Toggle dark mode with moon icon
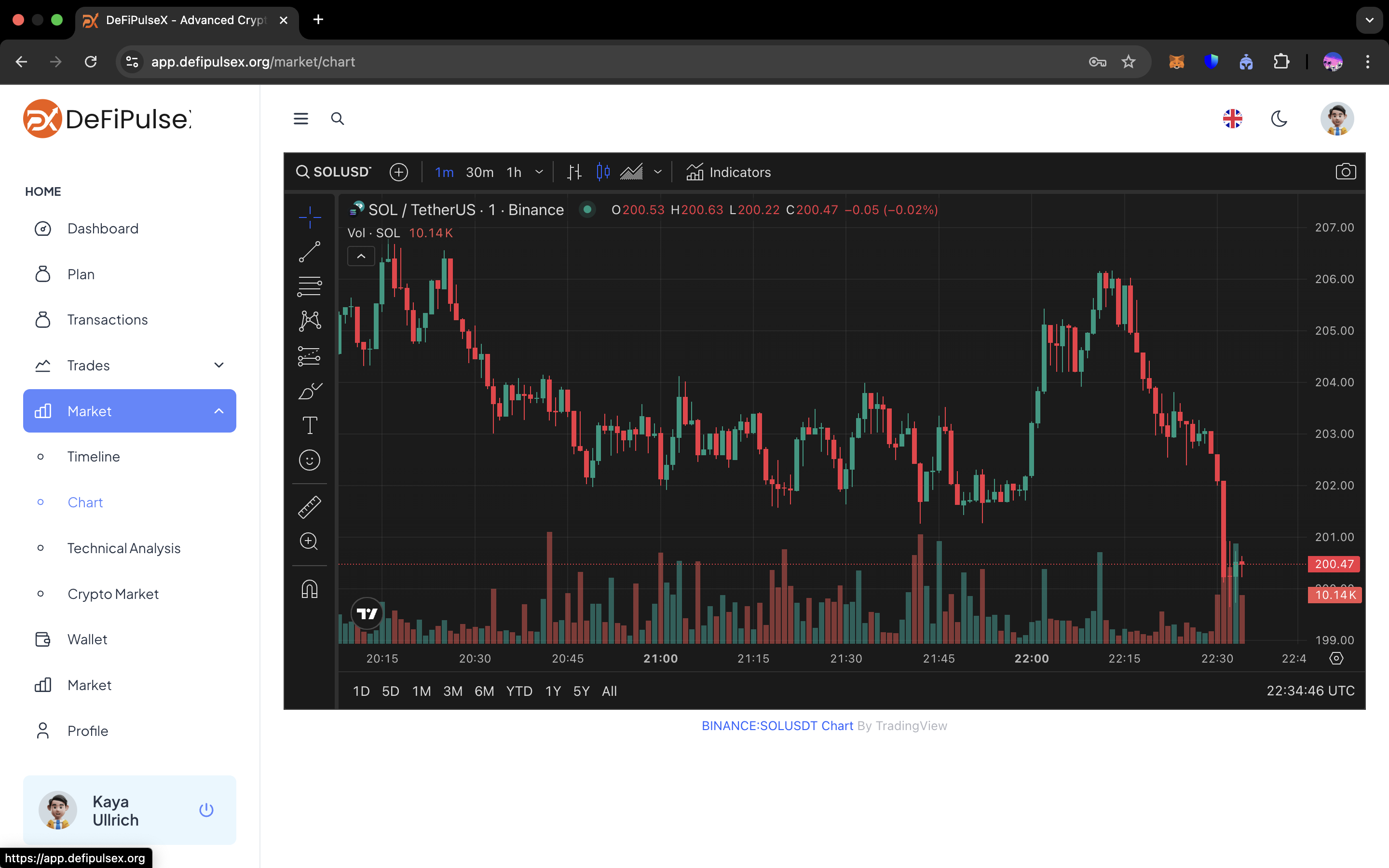This screenshot has width=1389, height=868. click(x=1280, y=119)
